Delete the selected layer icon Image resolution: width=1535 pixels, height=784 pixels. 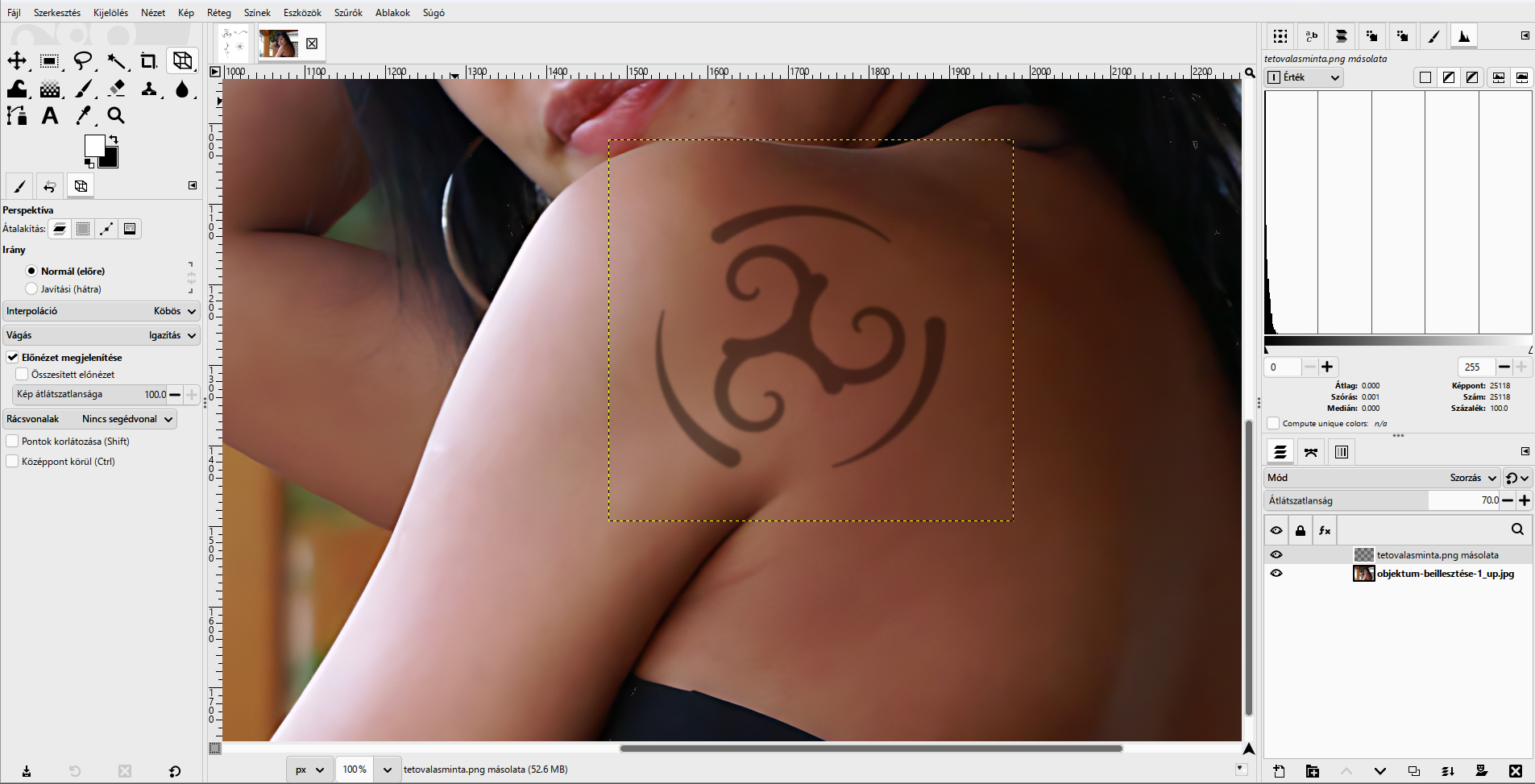click(1516, 771)
